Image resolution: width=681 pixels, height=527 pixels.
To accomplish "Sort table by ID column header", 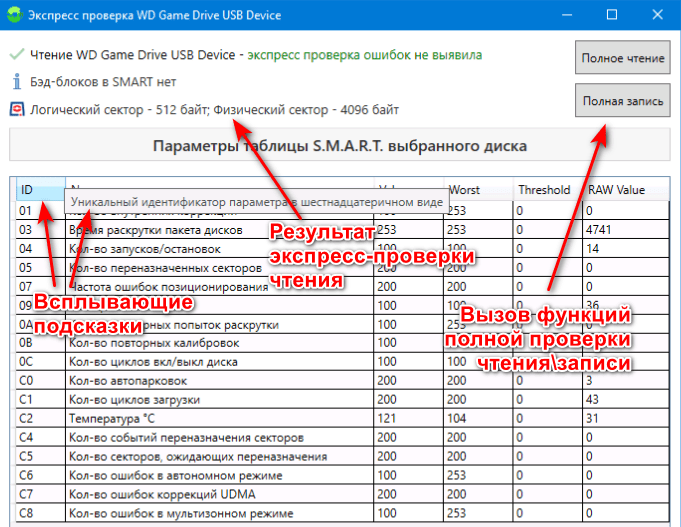I will (41, 189).
